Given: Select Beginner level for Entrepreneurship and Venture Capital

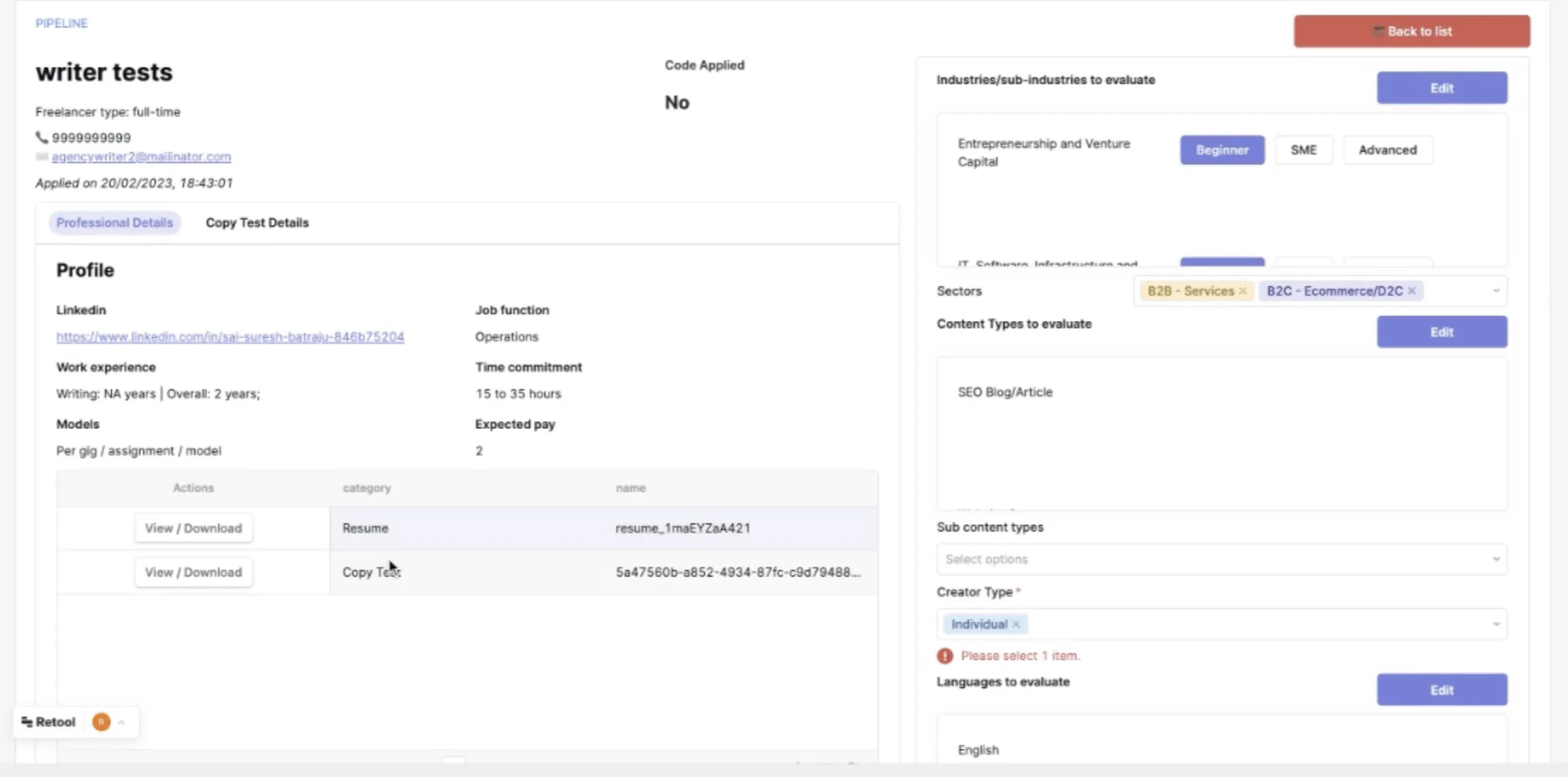Looking at the screenshot, I should (x=1222, y=150).
